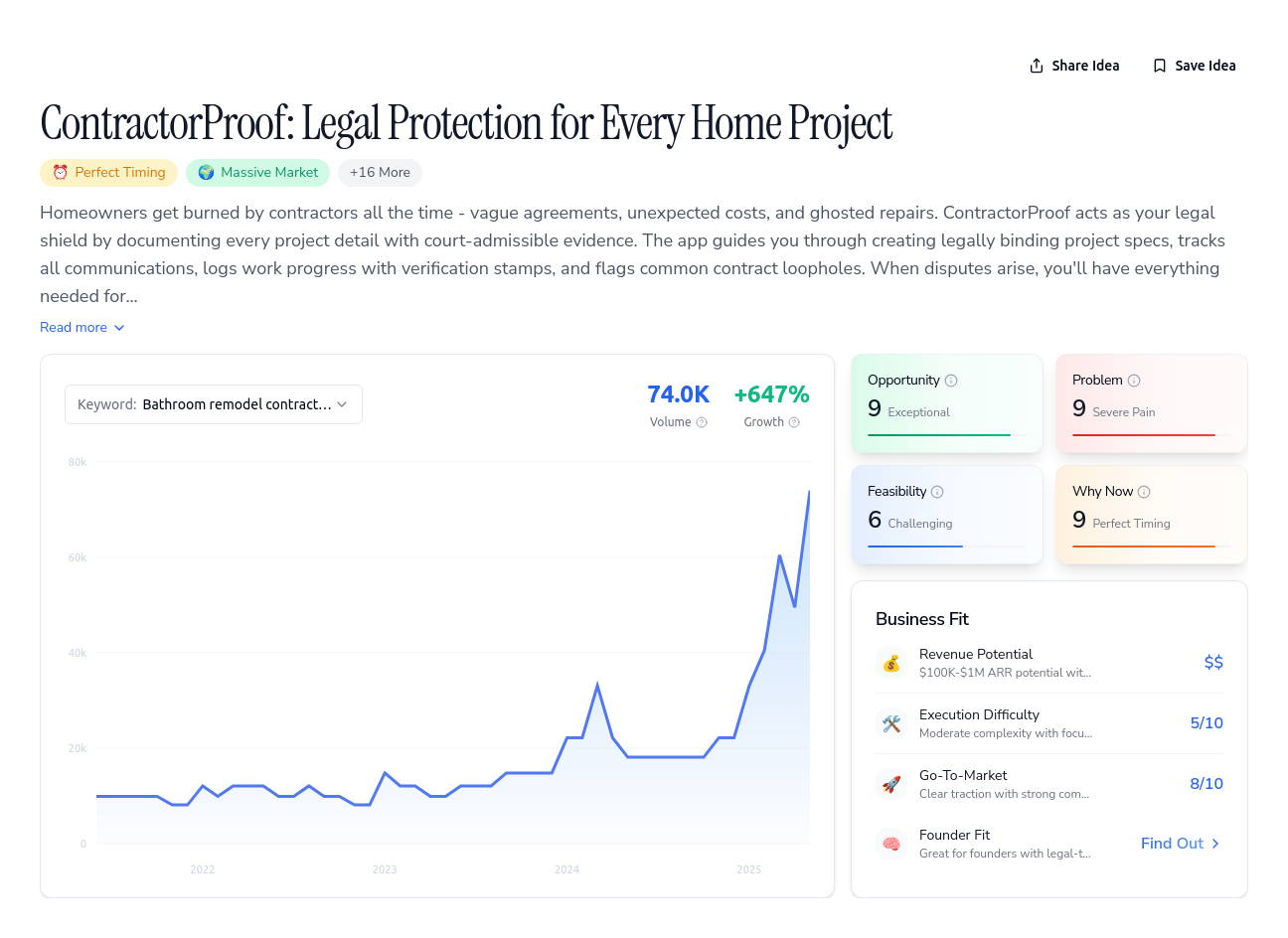Image resolution: width=1288 pixels, height=938 pixels.
Task: Click the 40k label on chart axis
Action: pos(78,653)
